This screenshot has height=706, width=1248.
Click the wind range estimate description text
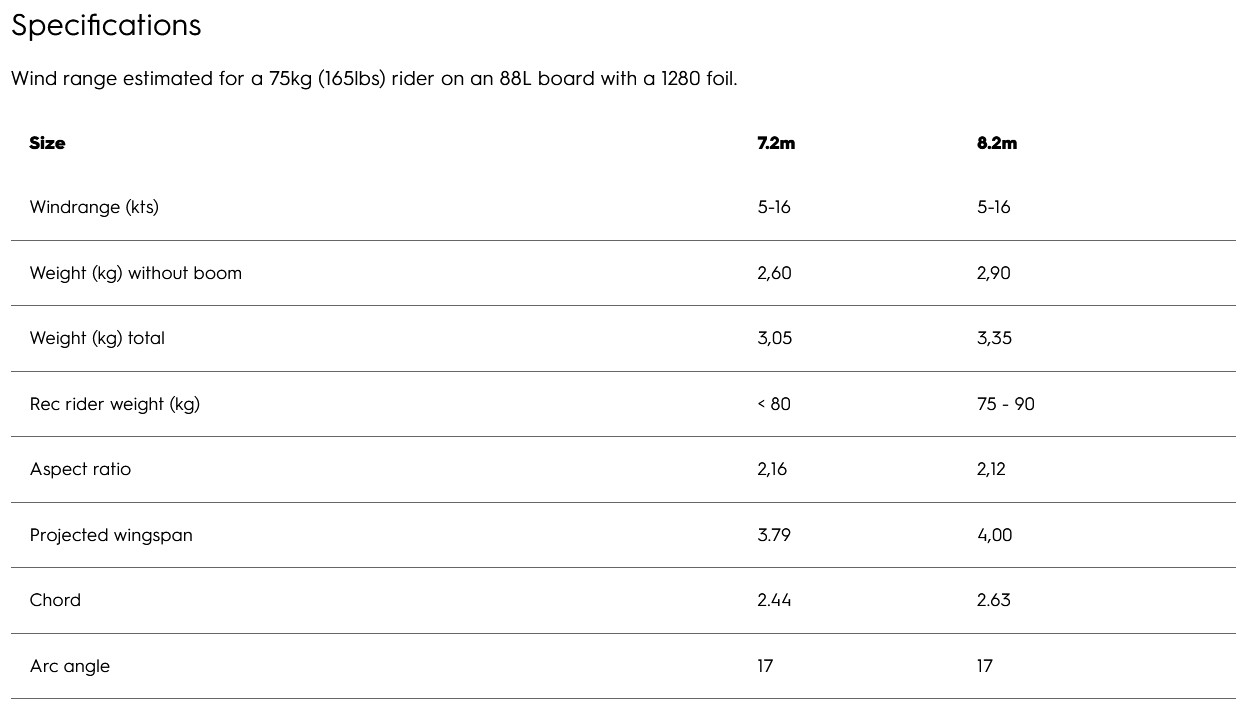374,78
